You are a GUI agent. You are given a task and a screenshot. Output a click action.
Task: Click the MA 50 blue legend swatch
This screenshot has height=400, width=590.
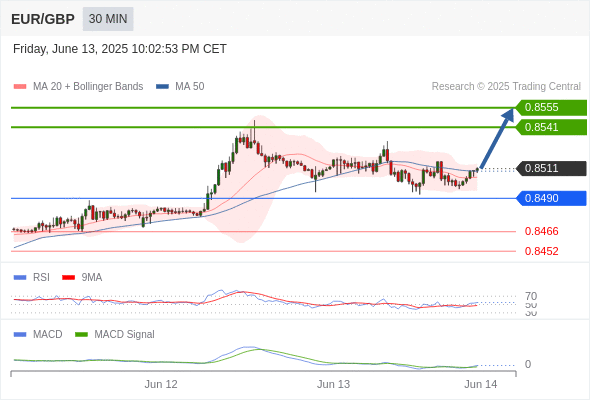click(x=162, y=87)
